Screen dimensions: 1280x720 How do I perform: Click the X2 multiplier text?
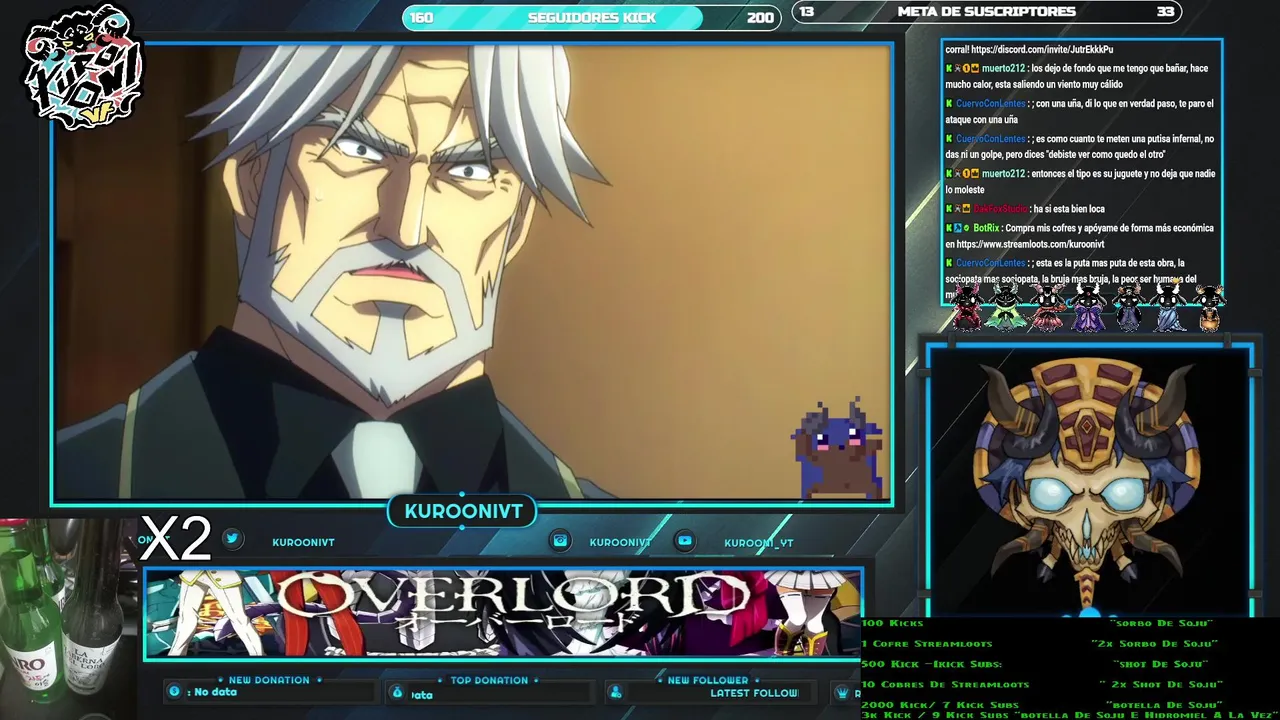pos(176,538)
